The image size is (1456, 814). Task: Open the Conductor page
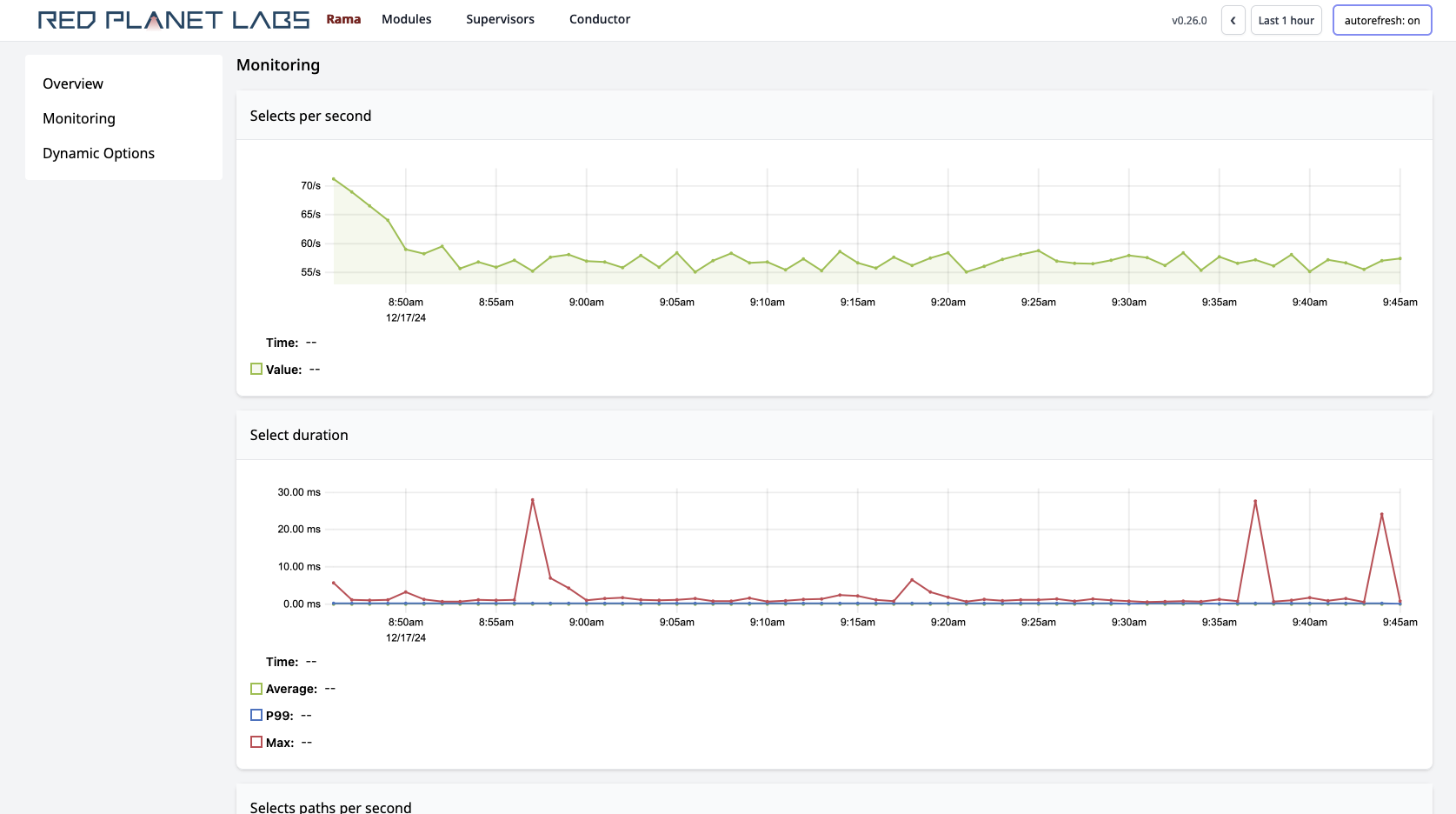pos(600,19)
